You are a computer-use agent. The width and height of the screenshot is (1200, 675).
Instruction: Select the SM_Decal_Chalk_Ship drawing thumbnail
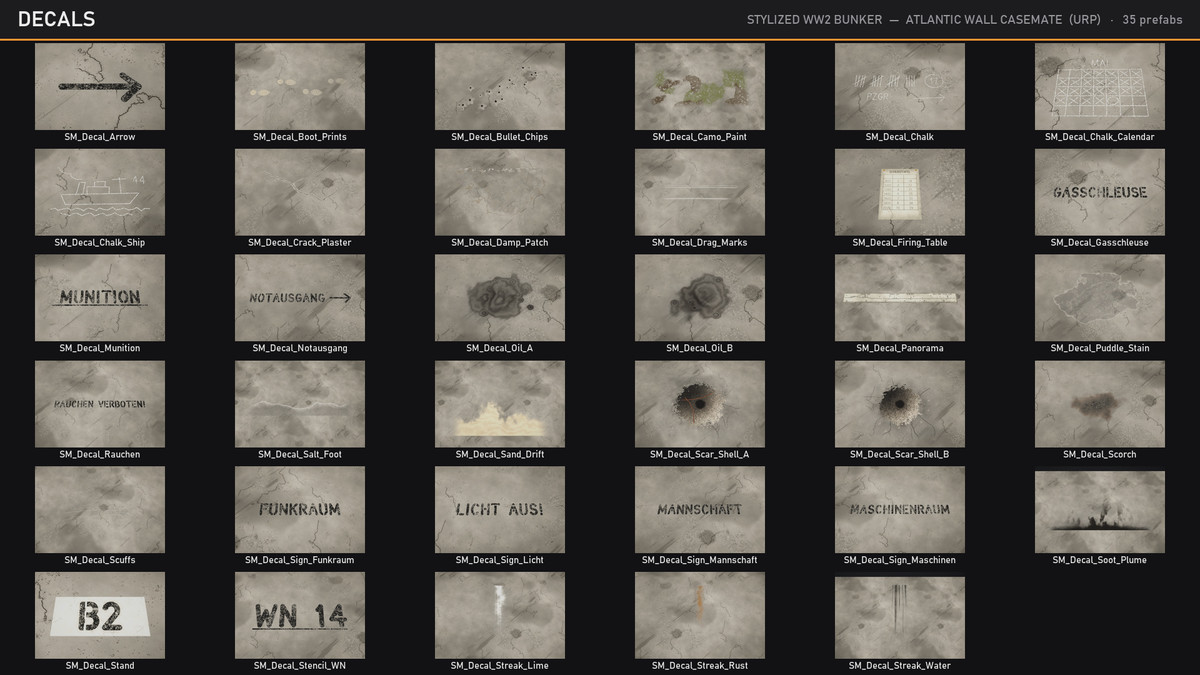click(x=100, y=192)
